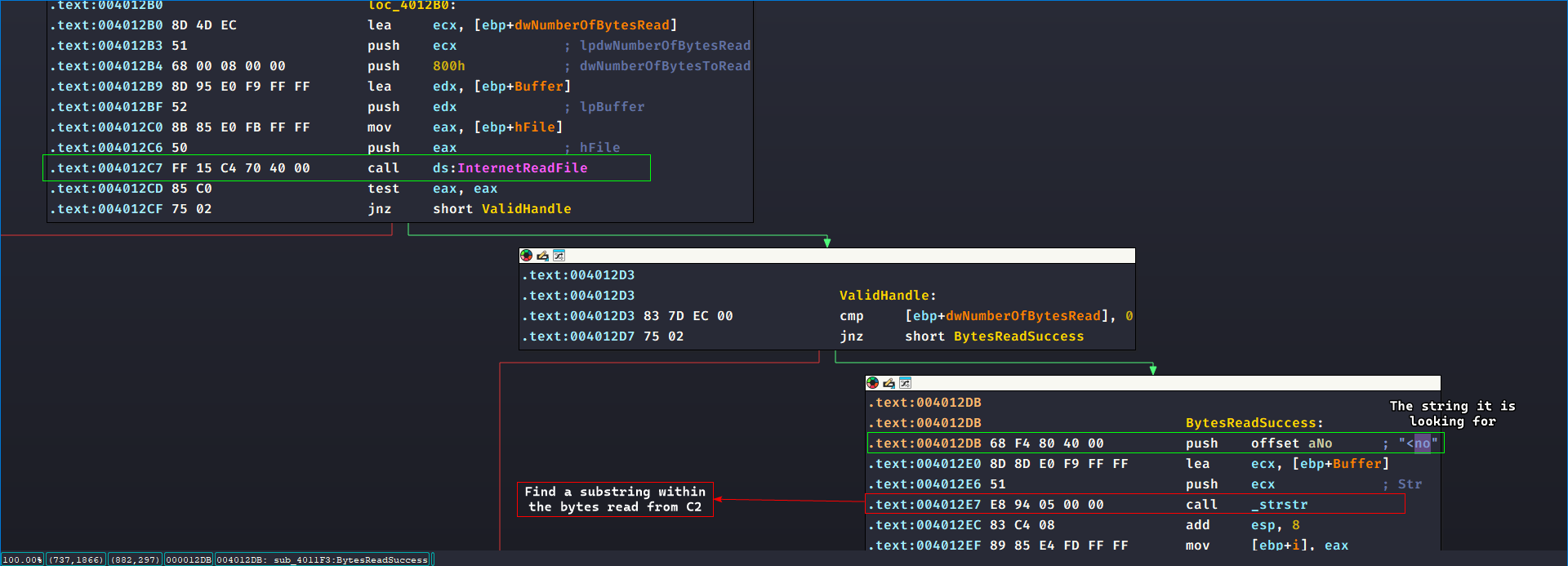Screen dimensions: 1568x566
Task: Select the "Find a substring" annotation box
Action: coord(615,499)
